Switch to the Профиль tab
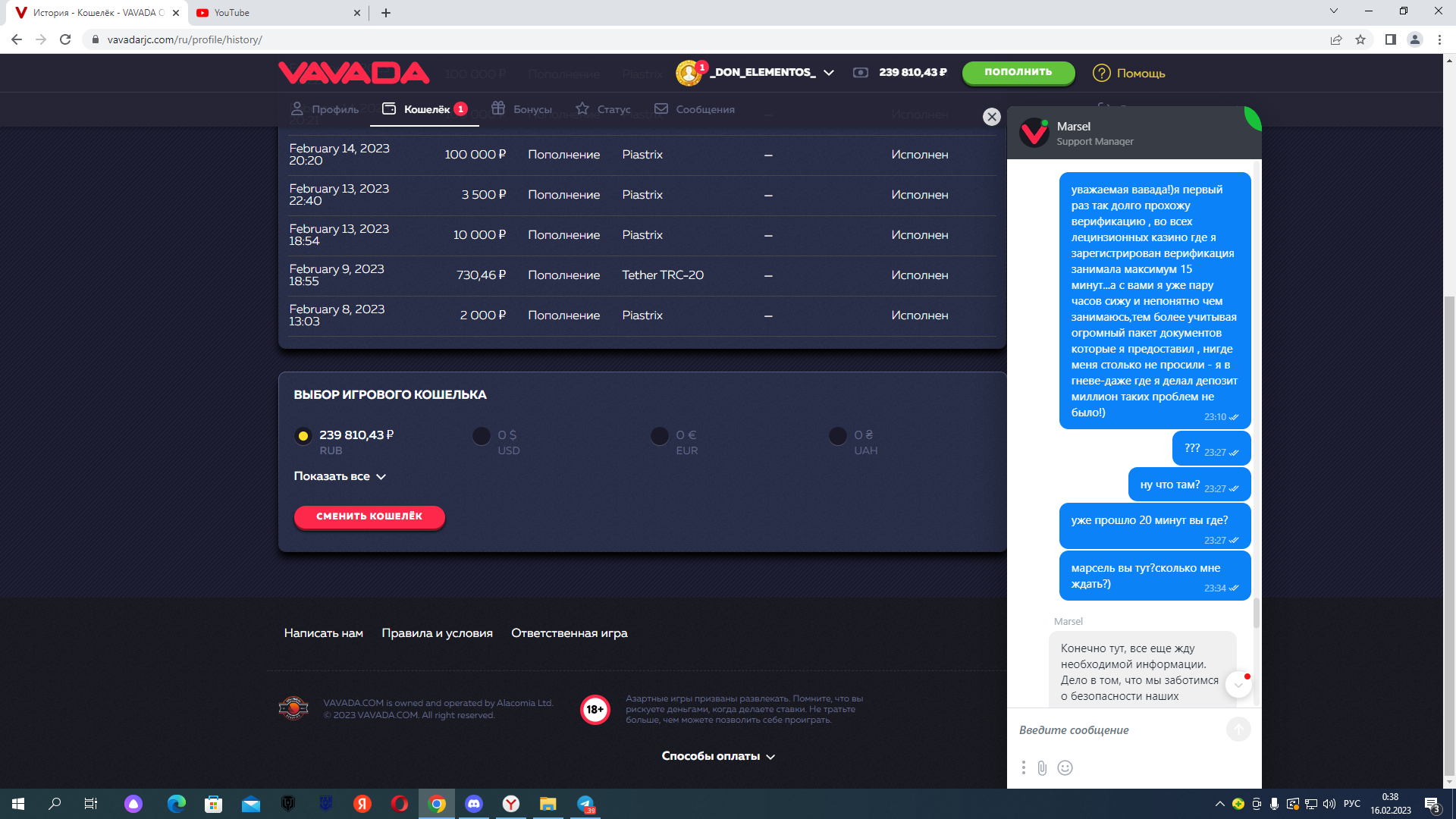The width and height of the screenshot is (1456, 819). click(325, 109)
